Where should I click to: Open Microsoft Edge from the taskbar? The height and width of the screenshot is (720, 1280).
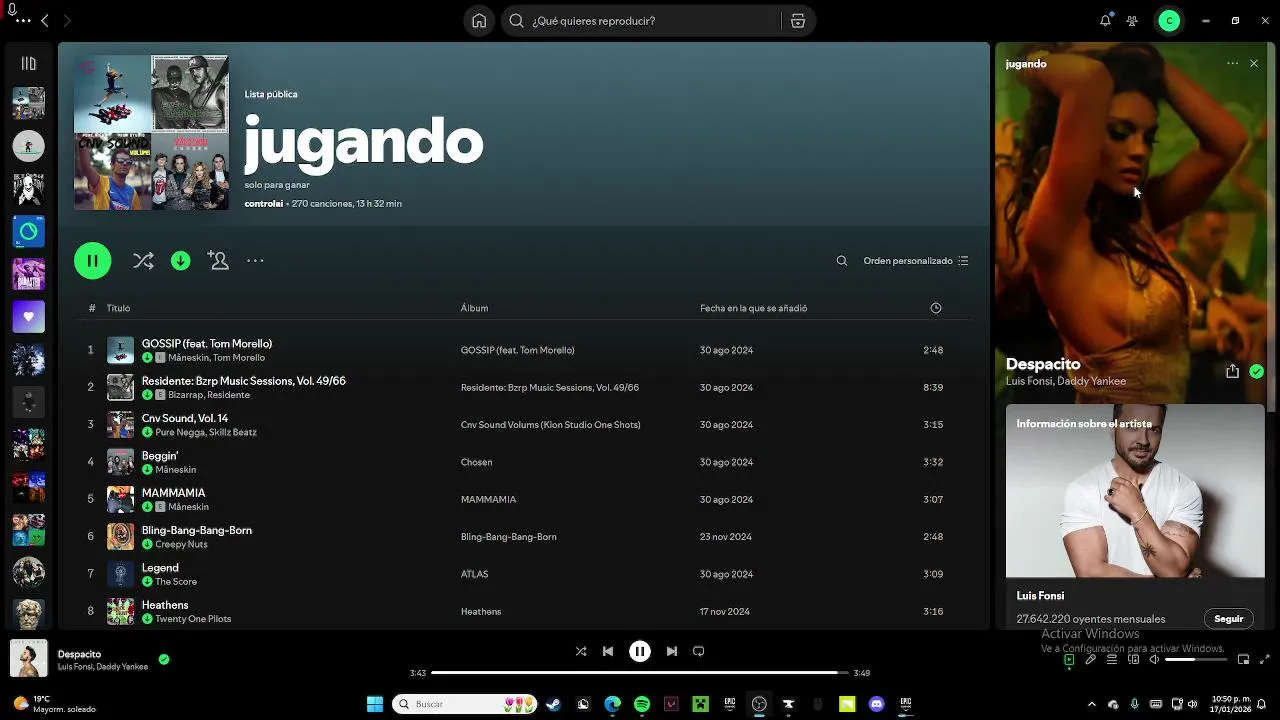pyautogui.click(x=612, y=704)
